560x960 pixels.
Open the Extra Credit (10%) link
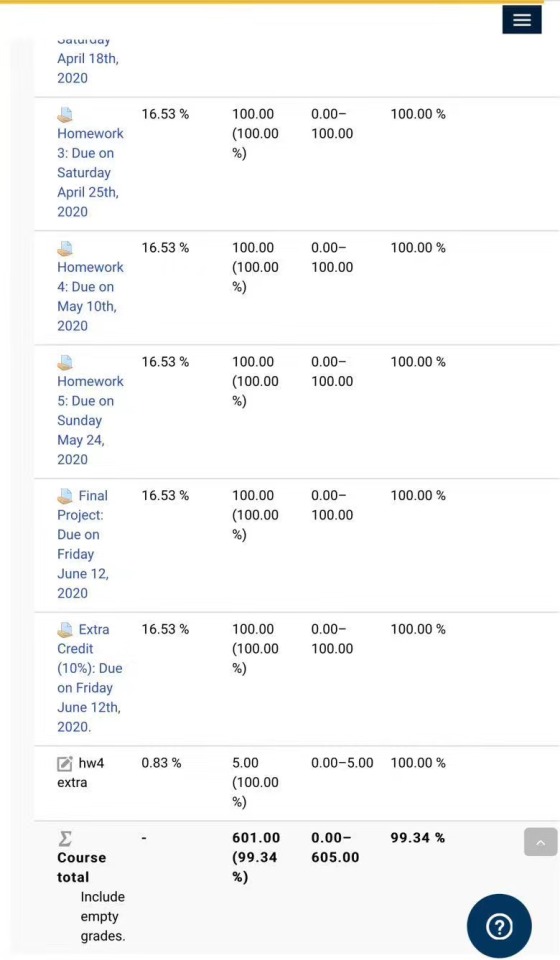point(89,678)
